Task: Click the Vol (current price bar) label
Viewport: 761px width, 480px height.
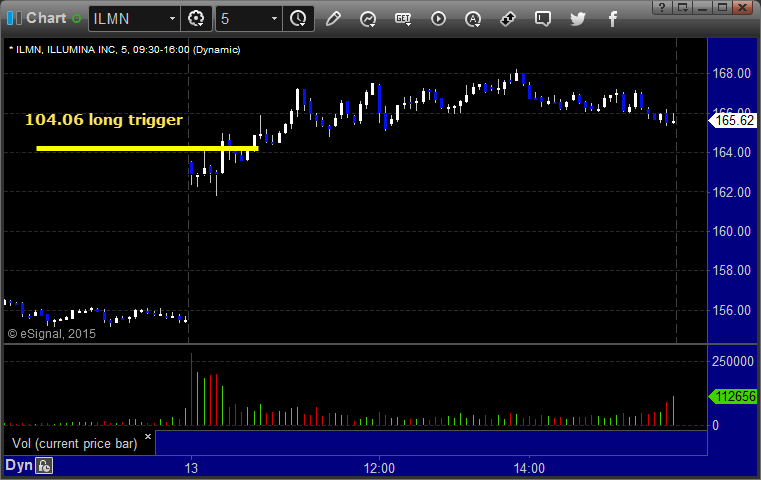Action: click(75, 444)
